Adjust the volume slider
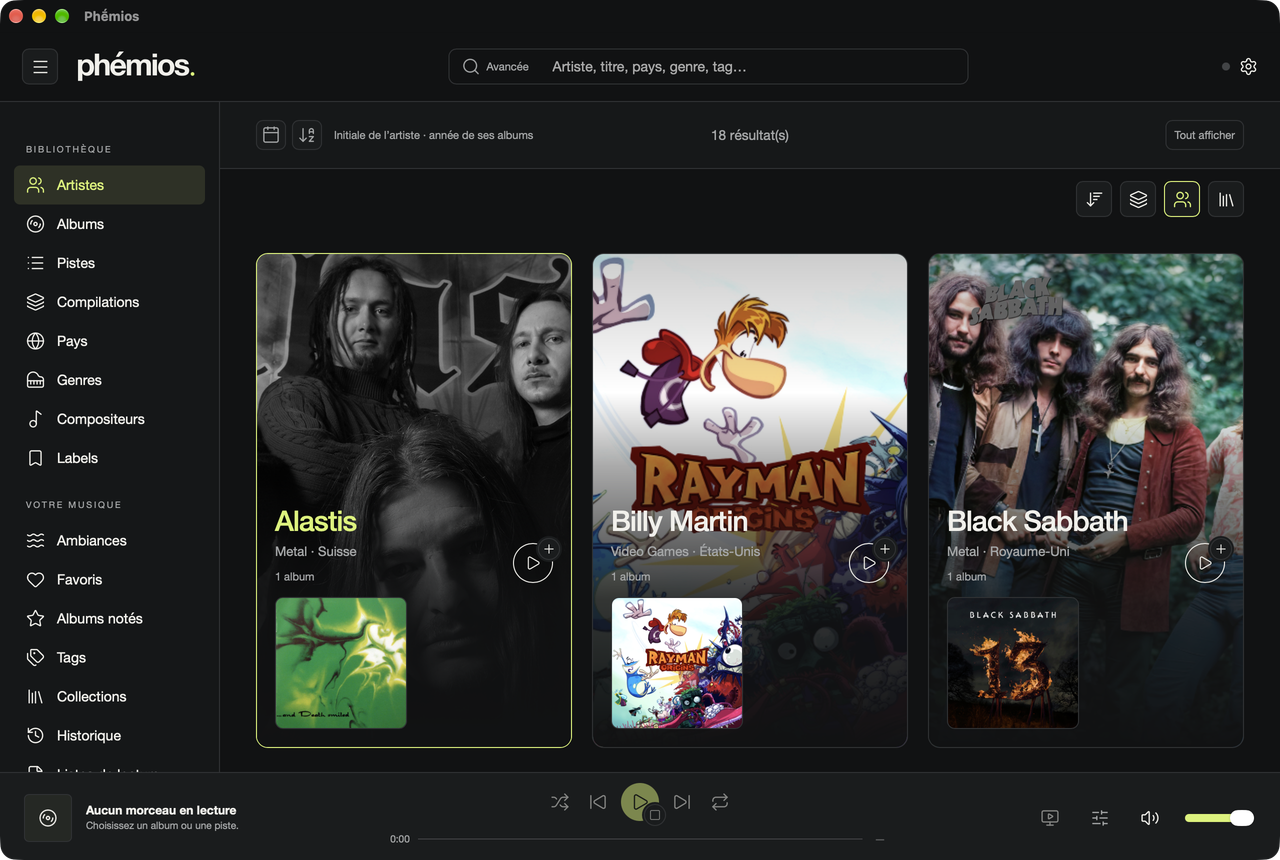The height and width of the screenshot is (860, 1280). [1219, 818]
